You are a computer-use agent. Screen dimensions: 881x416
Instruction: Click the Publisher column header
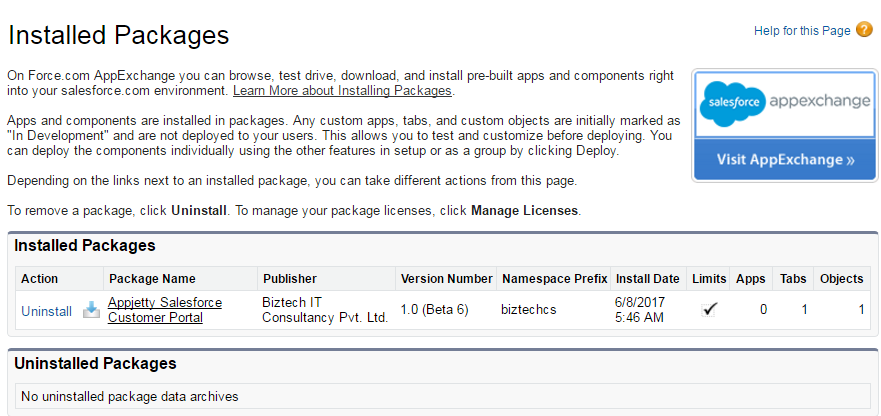tap(289, 279)
